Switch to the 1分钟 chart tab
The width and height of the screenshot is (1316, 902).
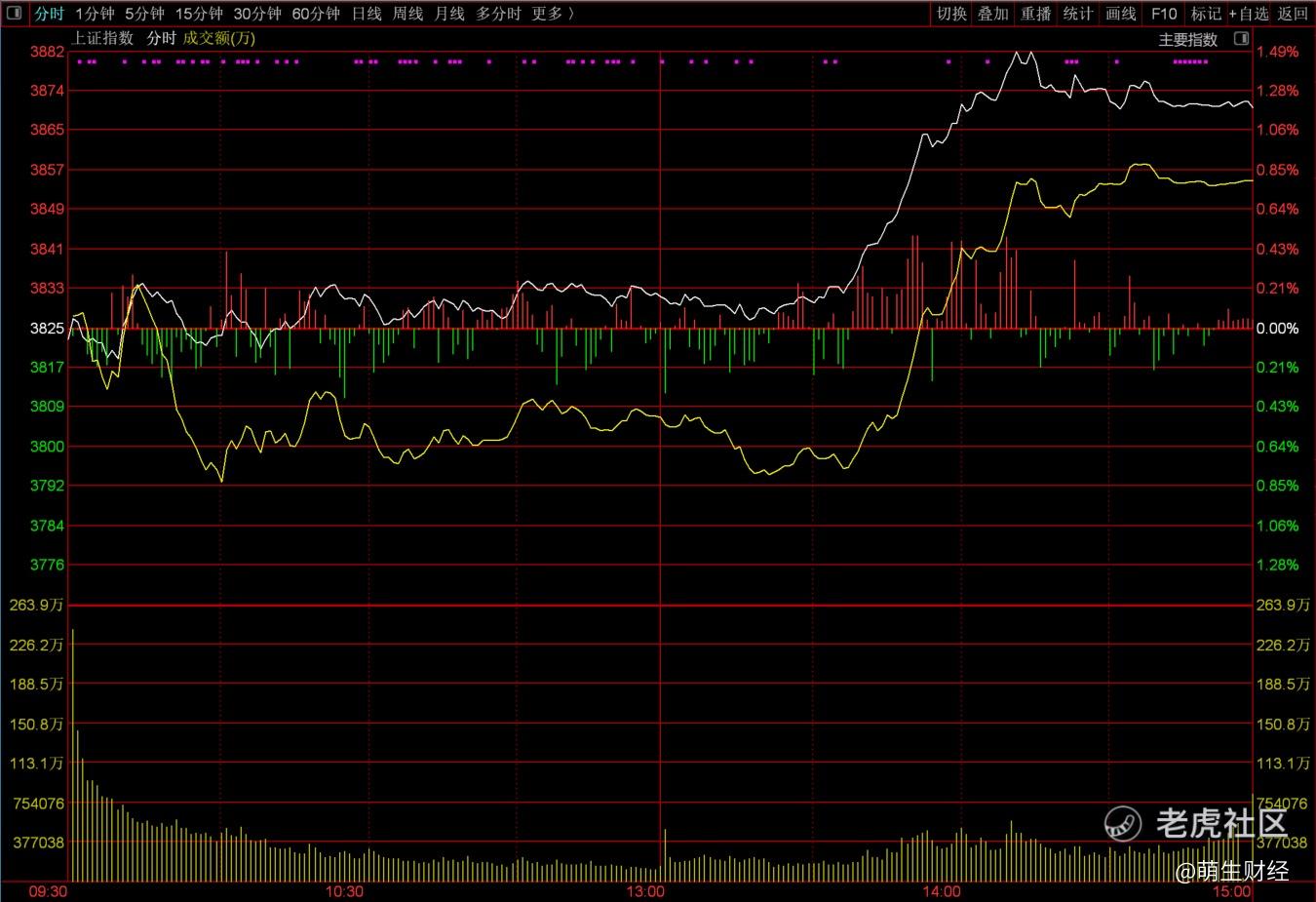coord(95,14)
